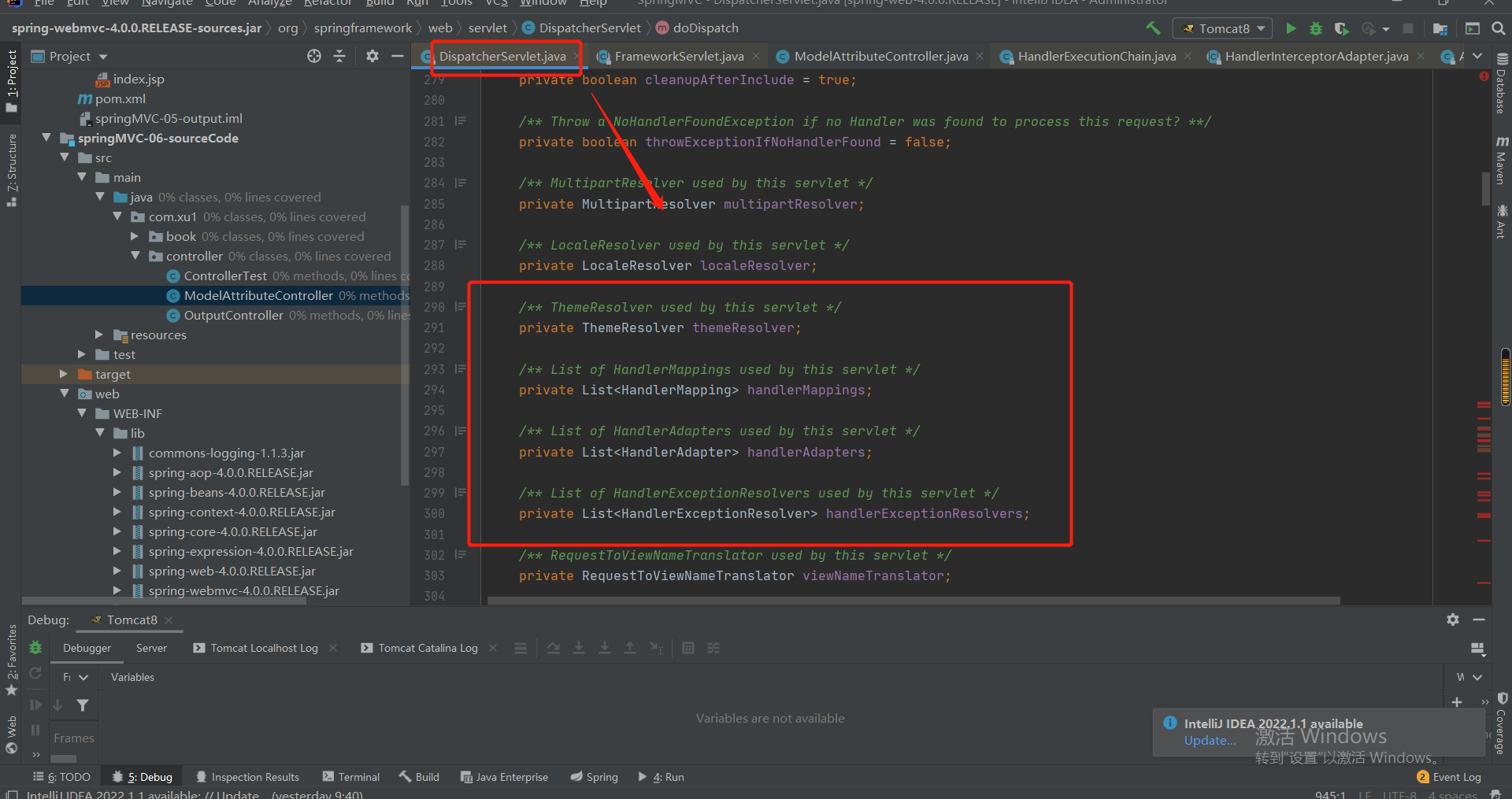Viewport: 1512px width, 799px height.
Task: Switch to HandlerExecutionChain.java tab
Action: pyautogui.click(x=1096, y=56)
